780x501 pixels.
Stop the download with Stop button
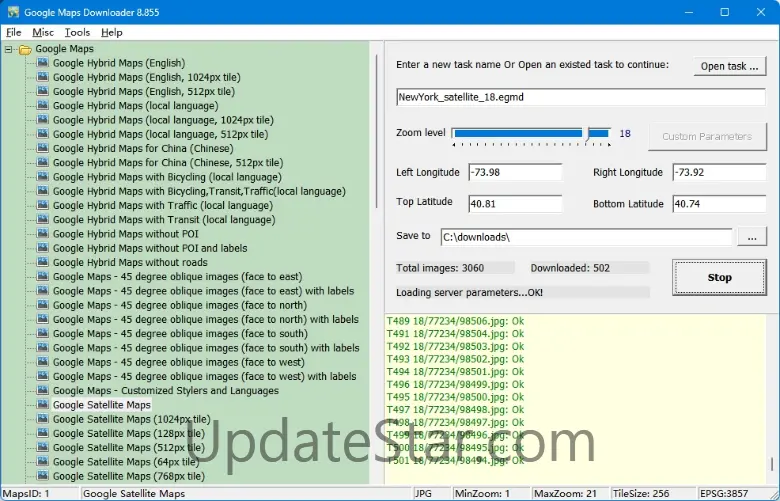click(x=719, y=278)
